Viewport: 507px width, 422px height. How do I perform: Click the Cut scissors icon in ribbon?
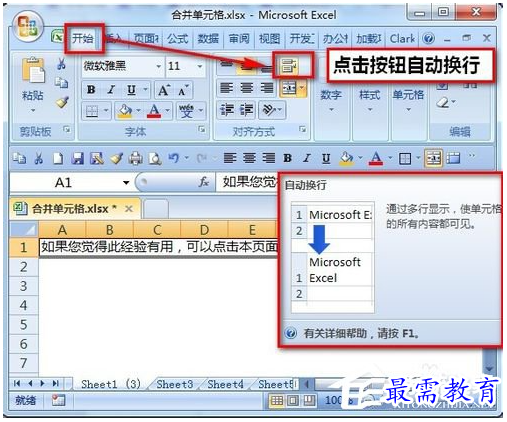(x=61, y=63)
